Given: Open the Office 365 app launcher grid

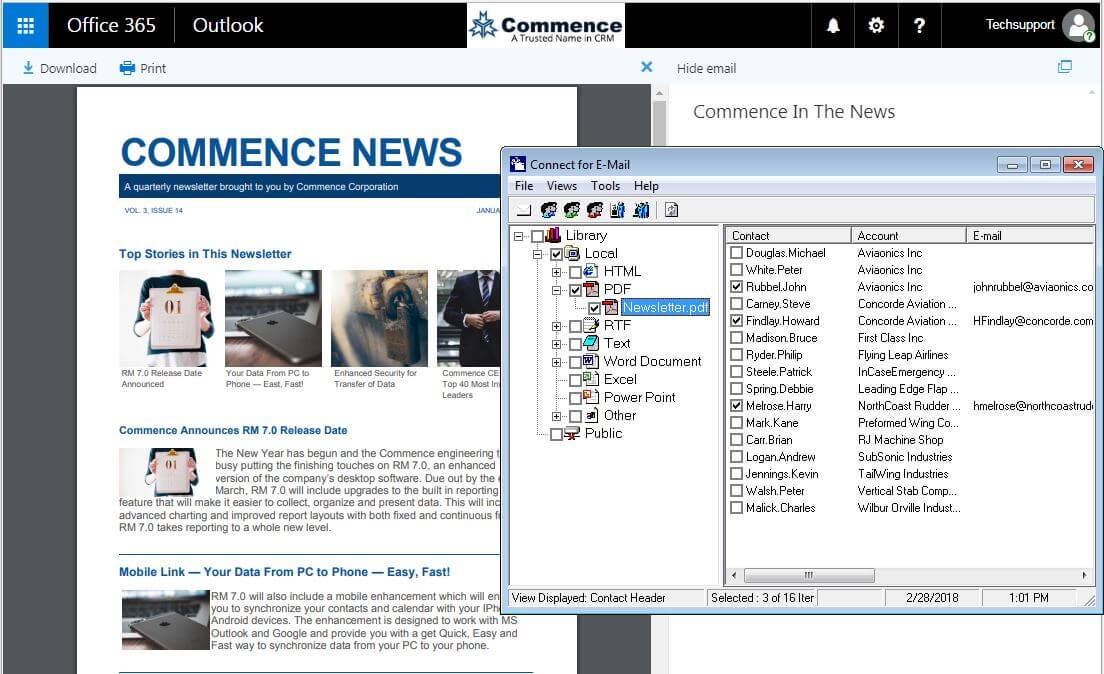Looking at the screenshot, I should [25, 25].
